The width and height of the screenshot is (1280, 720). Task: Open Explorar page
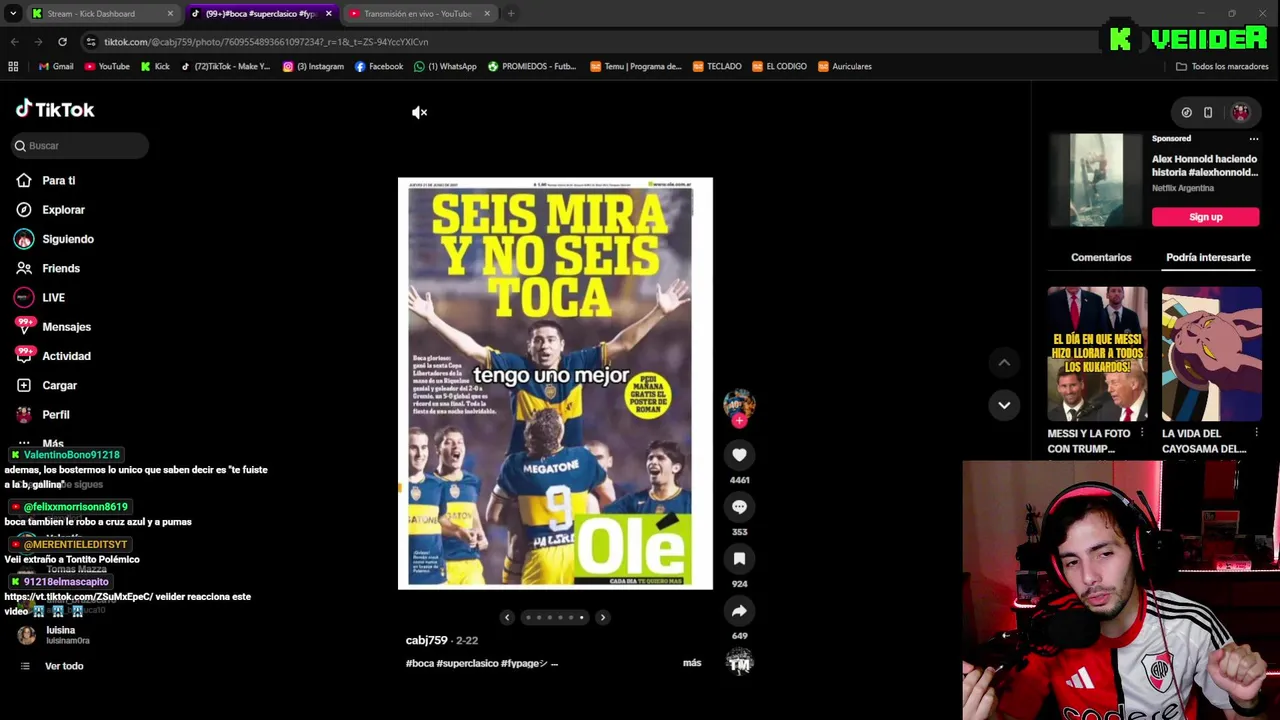[x=63, y=210]
